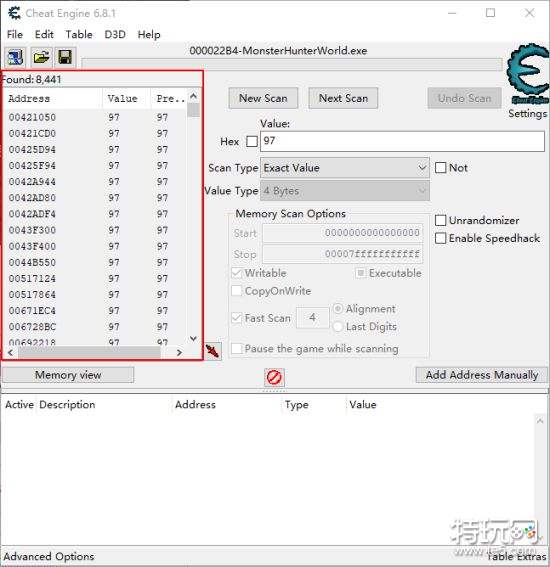Select result address 00421CD0
The height and width of the screenshot is (567, 550).
click(x=32, y=133)
